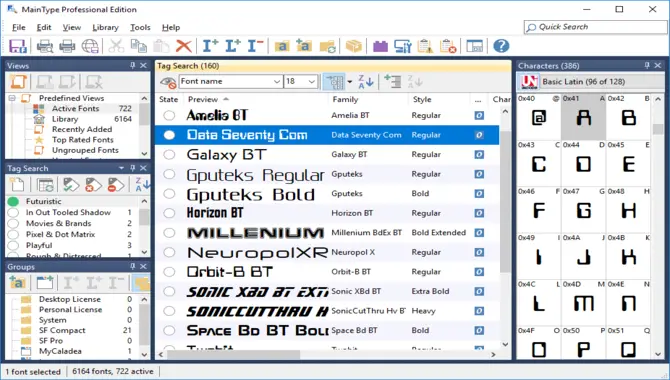Open the Tools menu
This screenshot has height=380, width=670.
[140, 27]
